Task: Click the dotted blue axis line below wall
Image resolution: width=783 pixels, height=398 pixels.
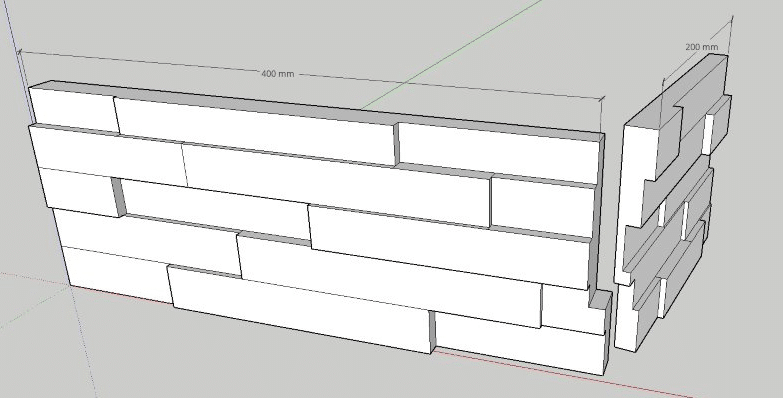Action: tap(82, 340)
